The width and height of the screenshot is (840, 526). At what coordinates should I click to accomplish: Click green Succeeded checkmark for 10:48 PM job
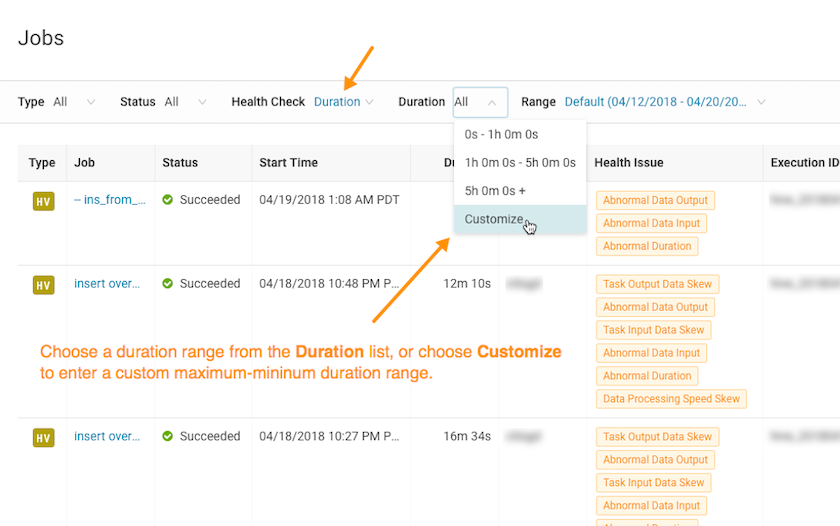[168, 284]
